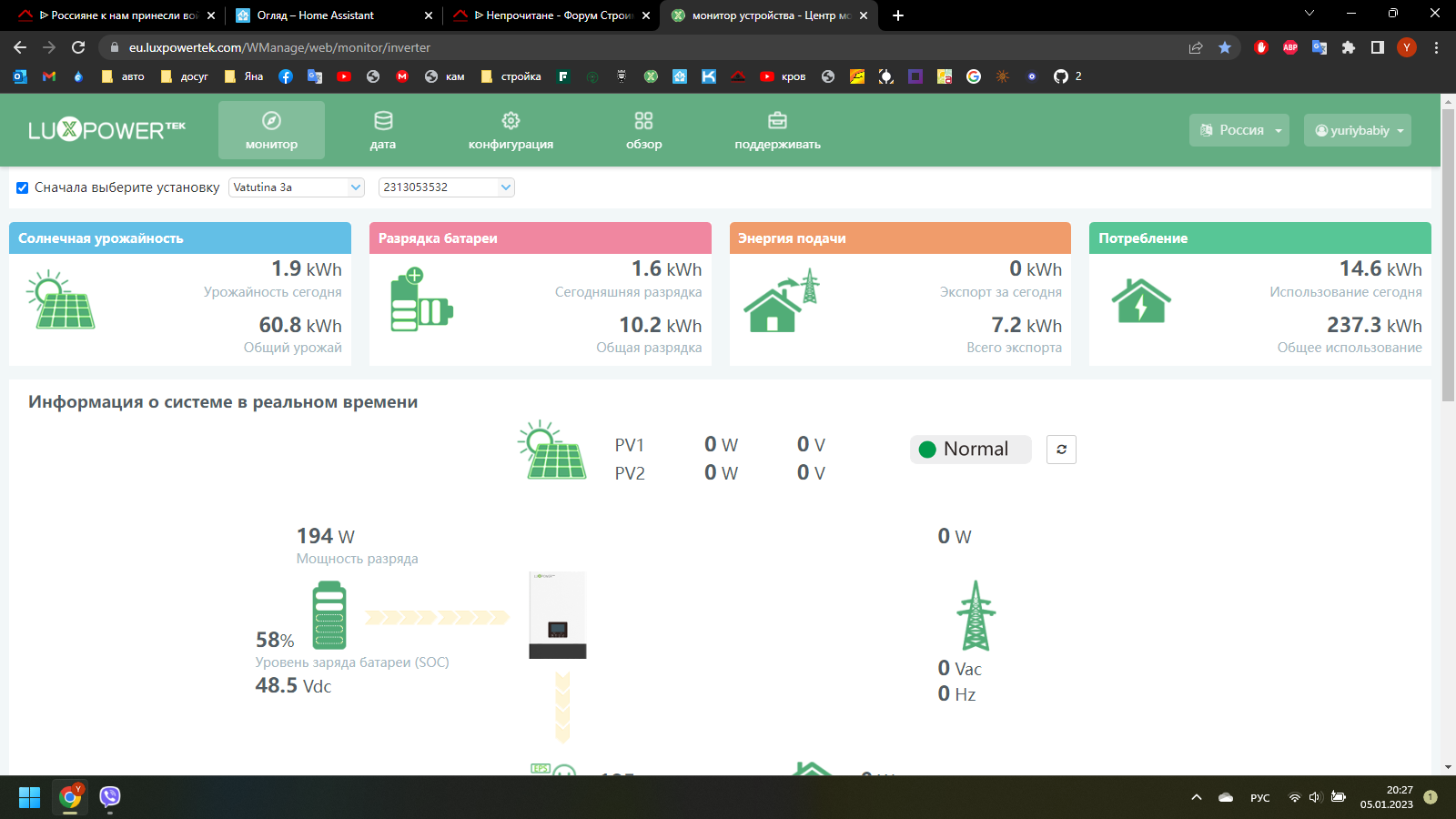Screen dimensions: 1456x819
Task: Open the Vatutina 3a station dropdown
Action: (297, 187)
